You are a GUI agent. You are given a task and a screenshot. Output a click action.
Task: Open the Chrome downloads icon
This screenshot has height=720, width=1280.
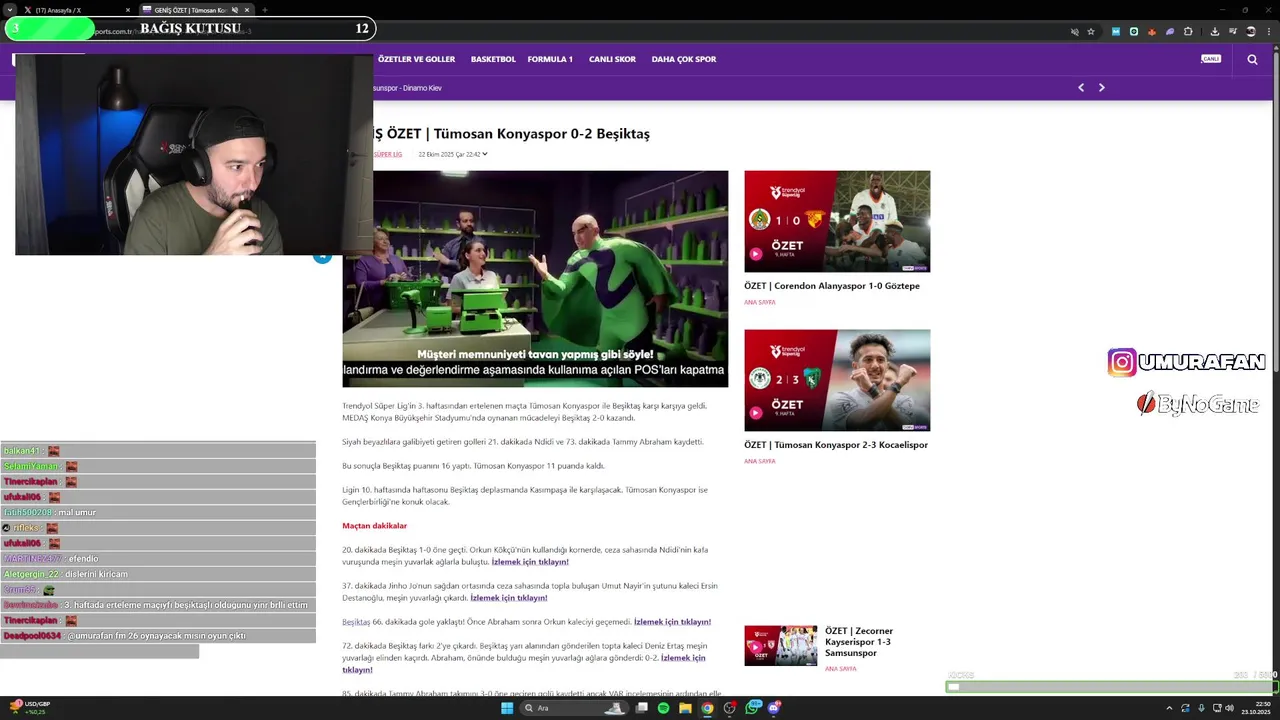point(1215,32)
